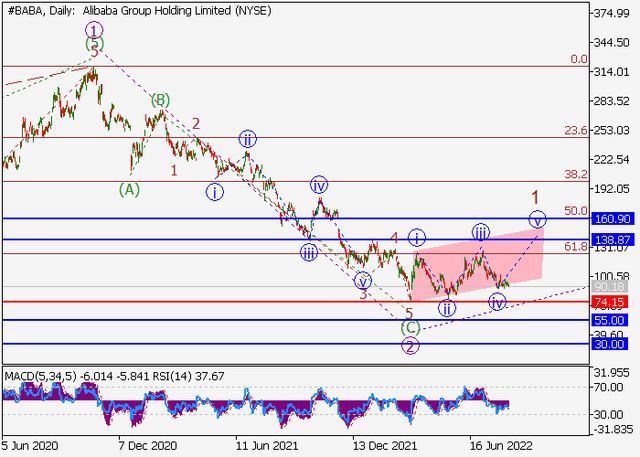Click the -31.835 indicator axis value
Screen dimensions: 640x457
coord(611,429)
